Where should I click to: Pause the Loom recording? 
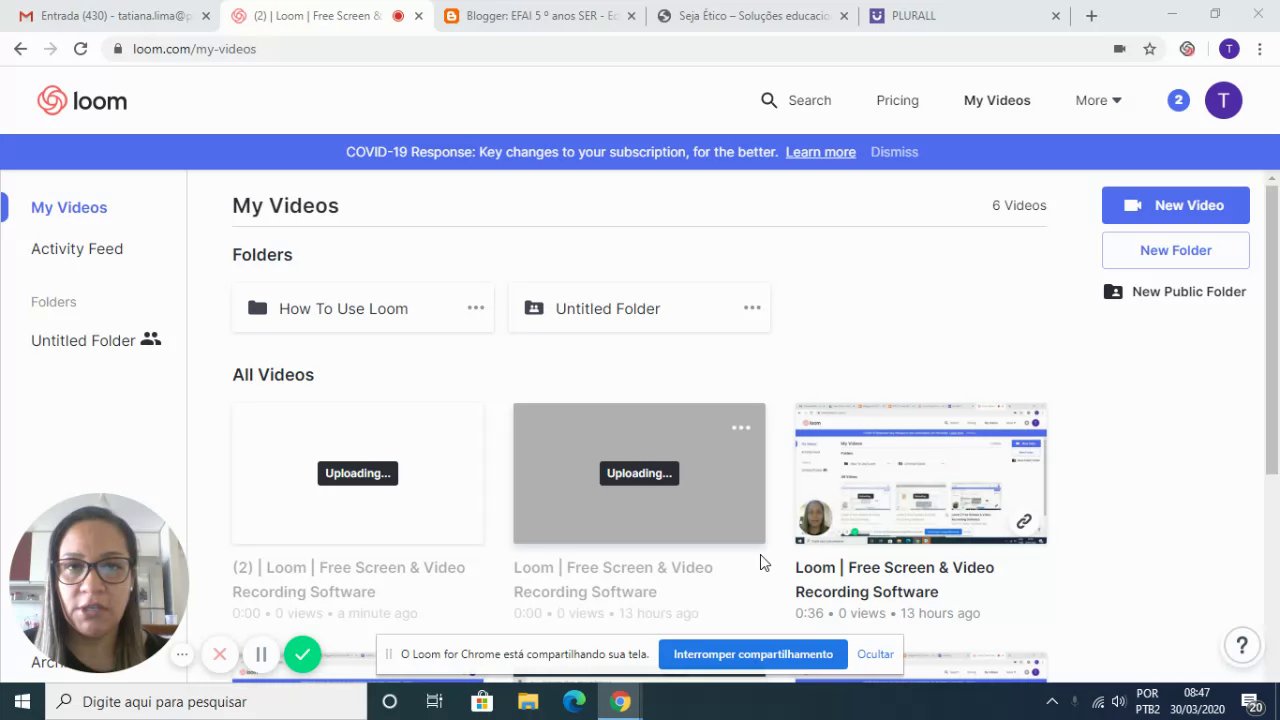pos(261,654)
